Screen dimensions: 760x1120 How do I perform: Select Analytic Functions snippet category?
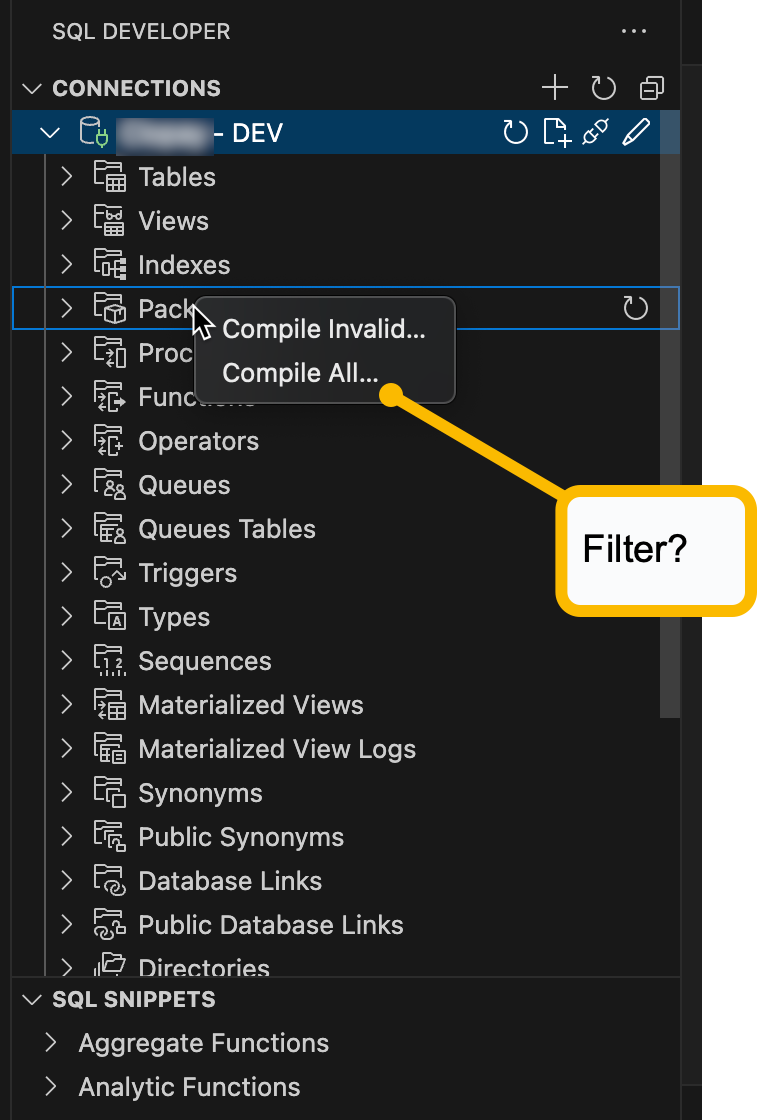(x=189, y=1087)
